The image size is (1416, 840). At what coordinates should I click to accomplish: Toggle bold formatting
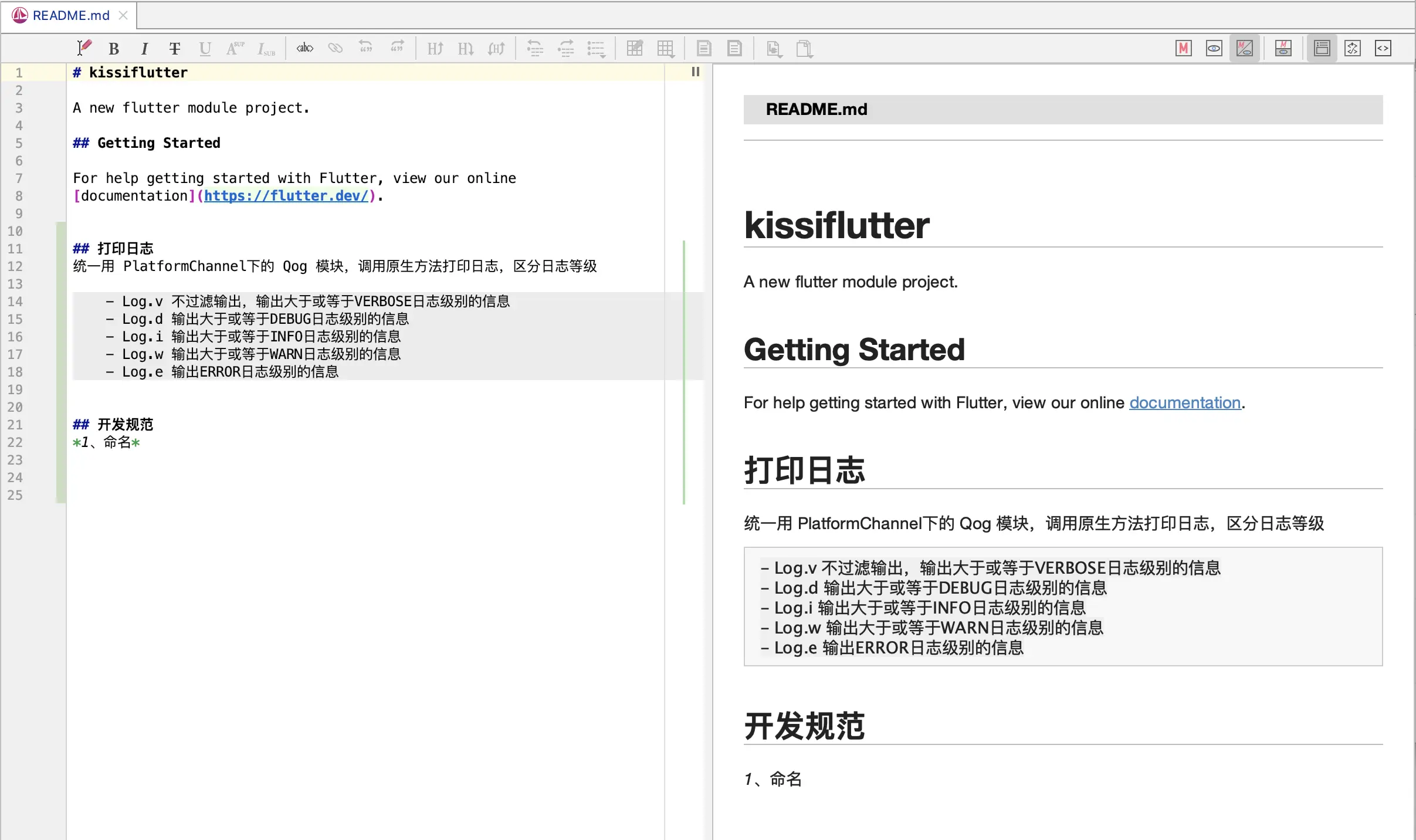tap(114, 49)
